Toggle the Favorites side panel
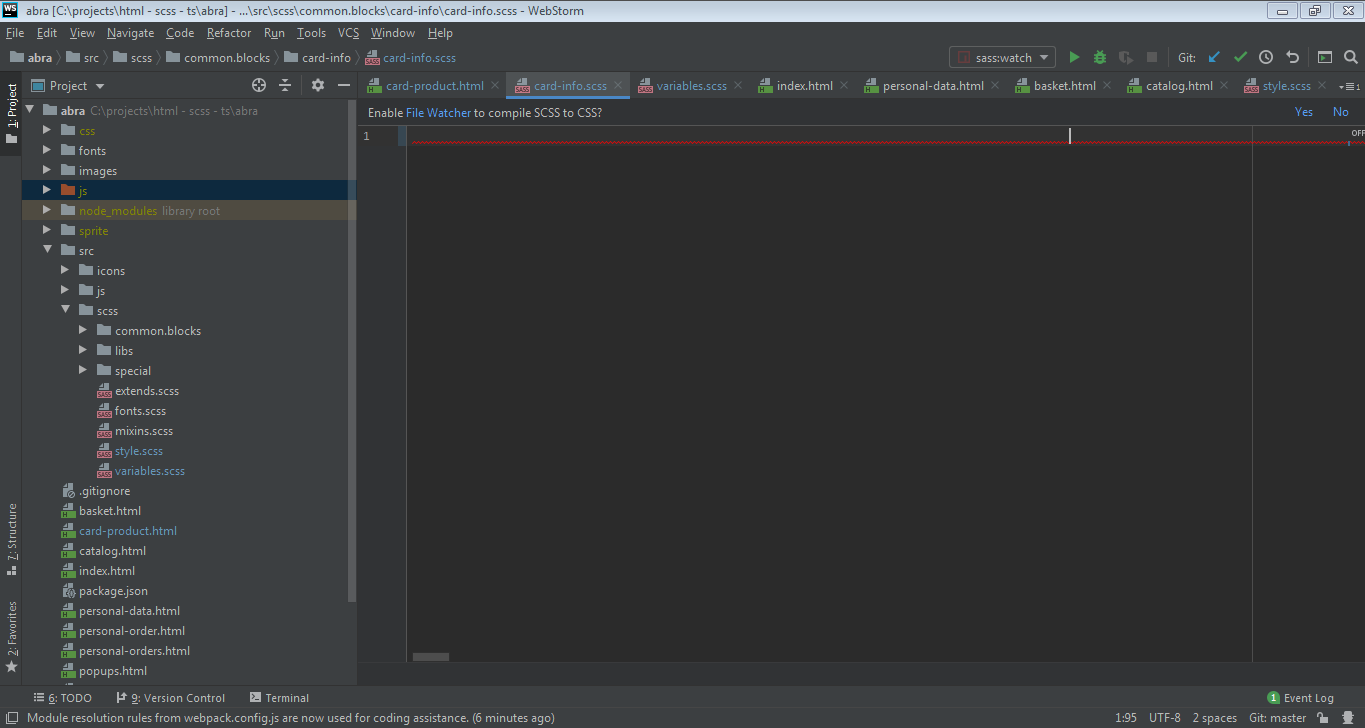The image size is (1365, 728). 11,636
